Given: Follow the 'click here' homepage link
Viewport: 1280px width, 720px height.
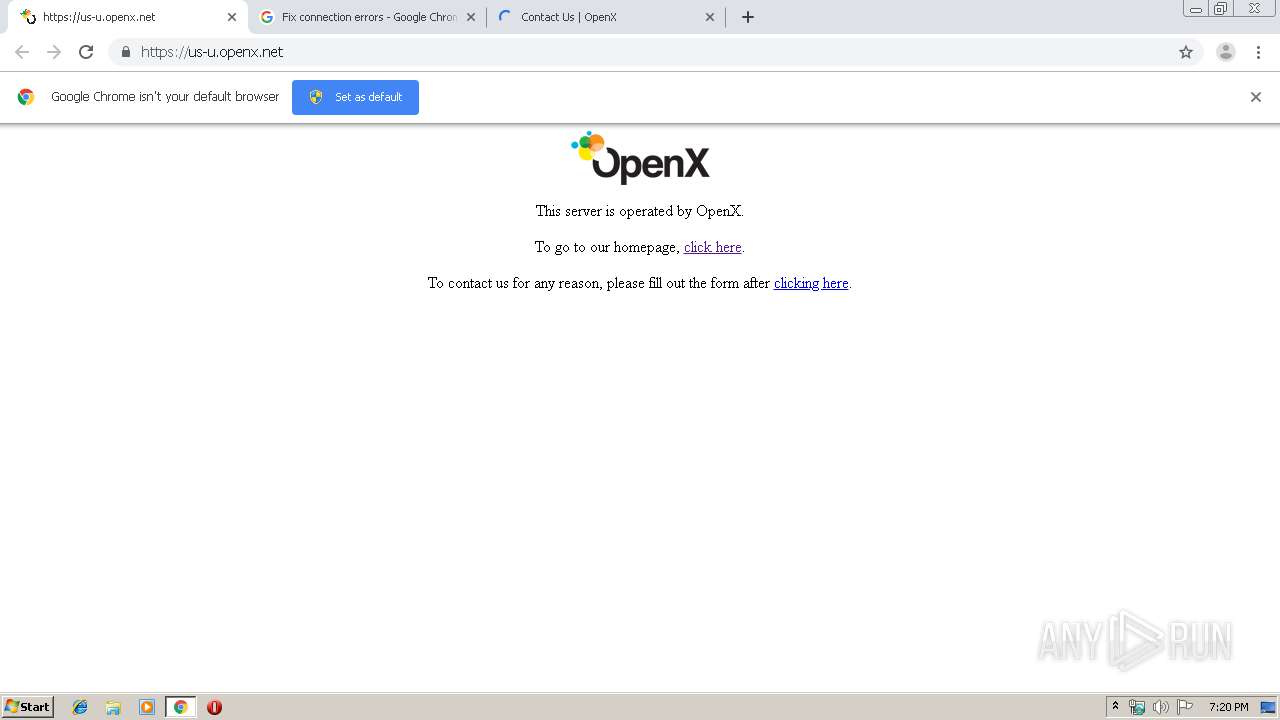Looking at the screenshot, I should pos(712,247).
